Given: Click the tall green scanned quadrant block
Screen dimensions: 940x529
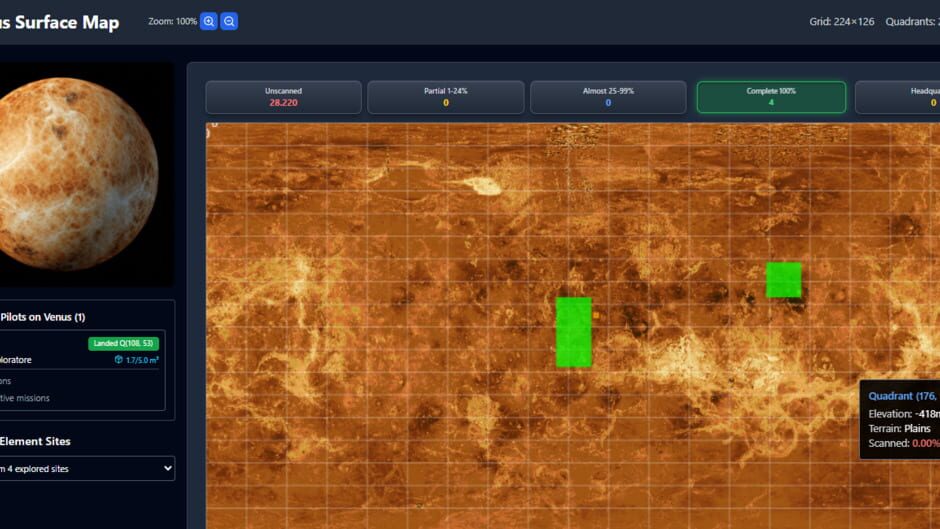Looking at the screenshot, I should click(x=573, y=332).
